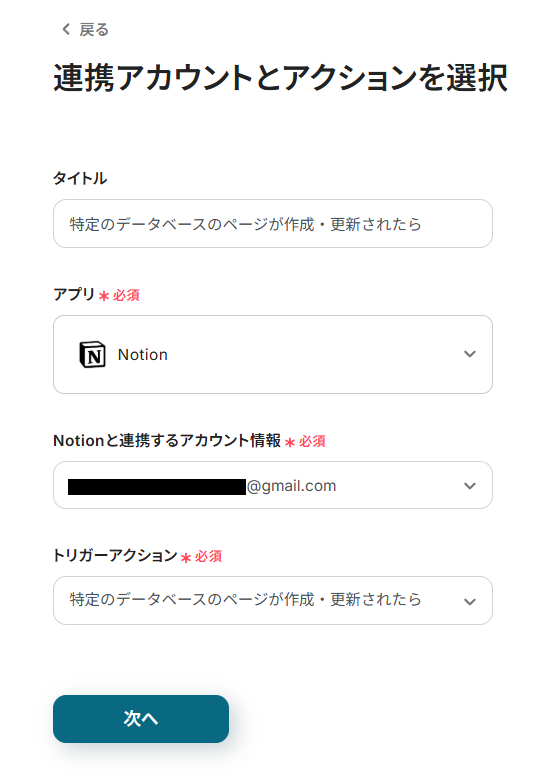546x781 pixels.
Task: Expand the トリガーアクション dropdown chevron
Action: [470, 602]
